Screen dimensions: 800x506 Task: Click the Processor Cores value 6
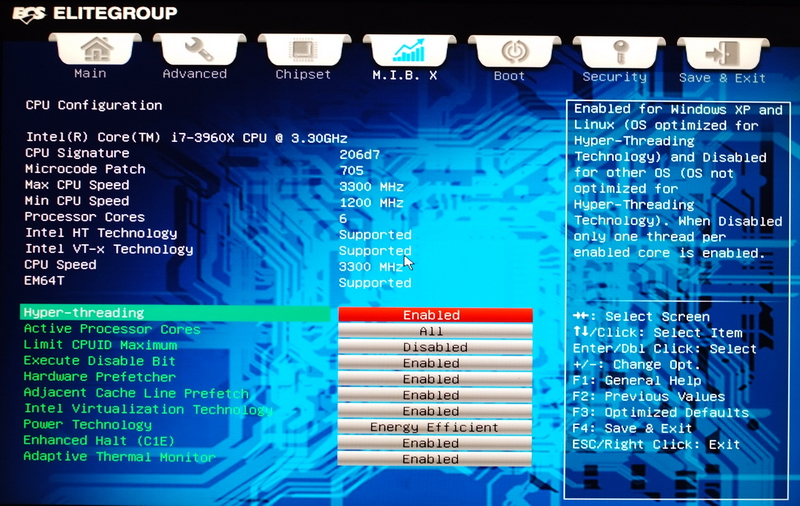click(343, 219)
